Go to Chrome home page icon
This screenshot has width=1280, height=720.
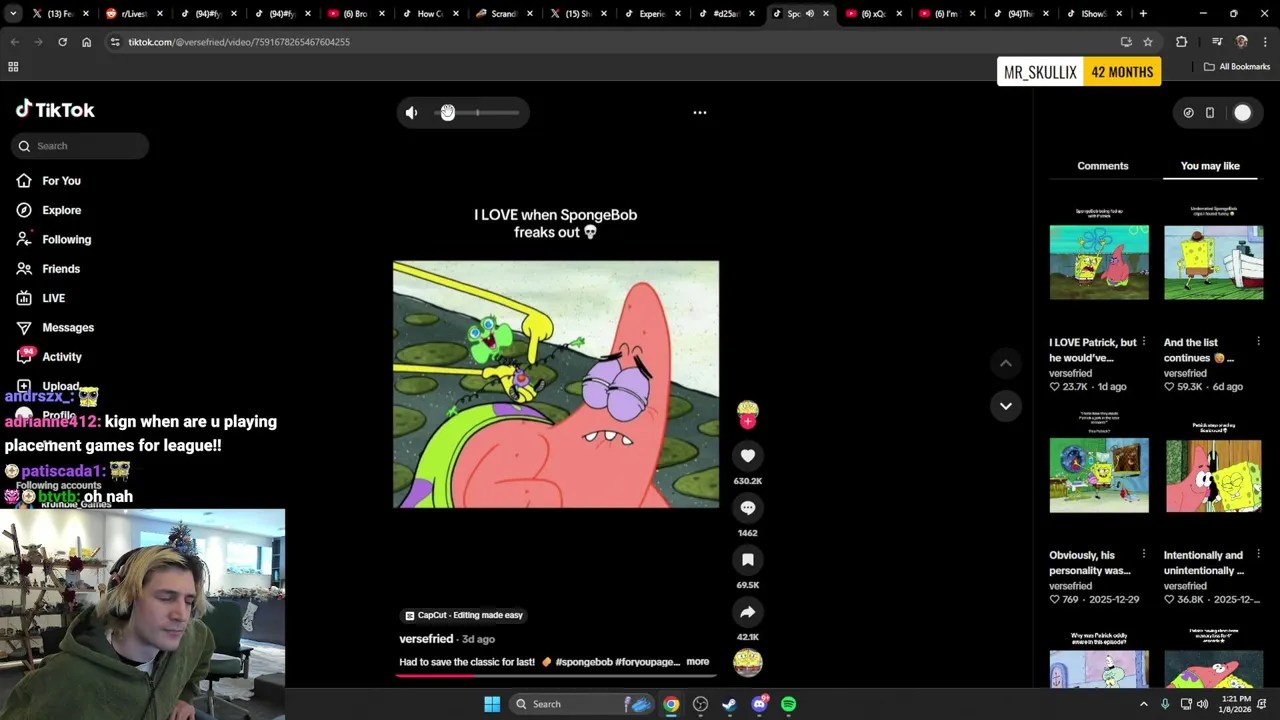(x=86, y=42)
